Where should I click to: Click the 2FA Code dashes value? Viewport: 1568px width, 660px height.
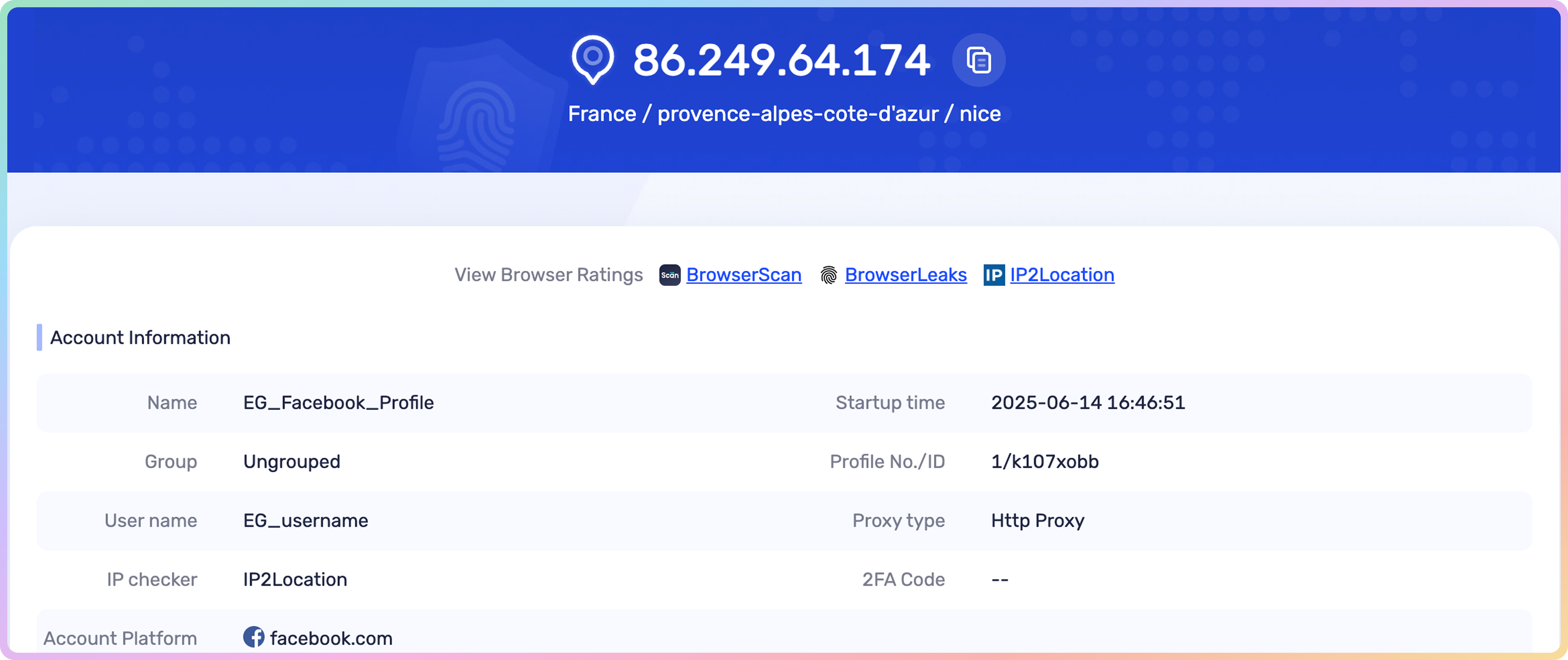pyautogui.click(x=1000, y=580)
